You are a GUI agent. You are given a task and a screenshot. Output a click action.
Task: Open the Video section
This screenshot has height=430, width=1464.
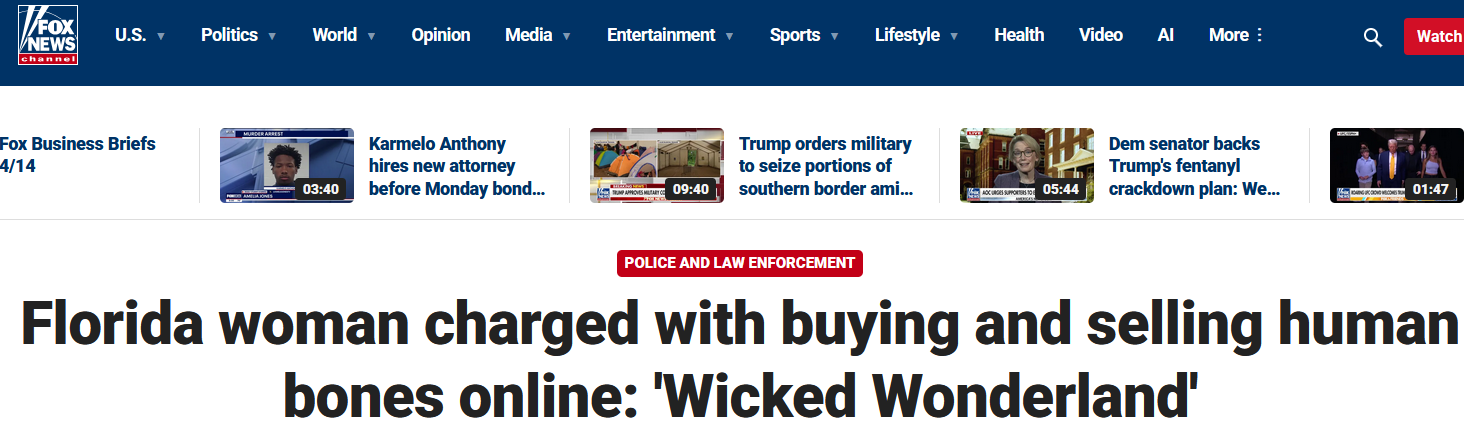[x=1101, y=35]
